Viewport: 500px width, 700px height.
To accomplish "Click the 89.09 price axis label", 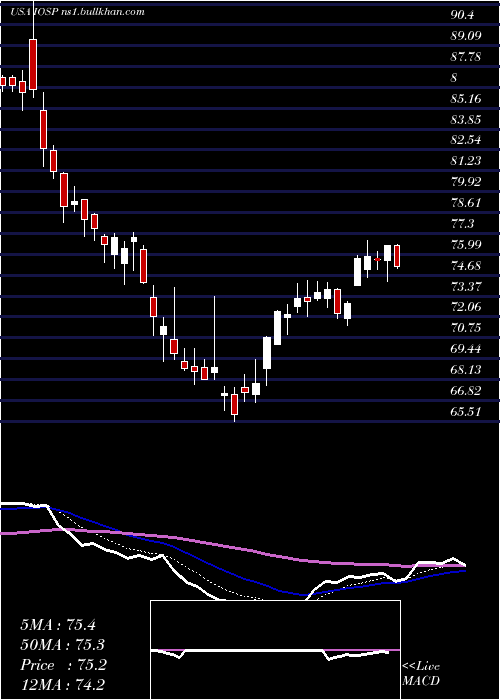I will pyautogui.click(x=466, y=36).
